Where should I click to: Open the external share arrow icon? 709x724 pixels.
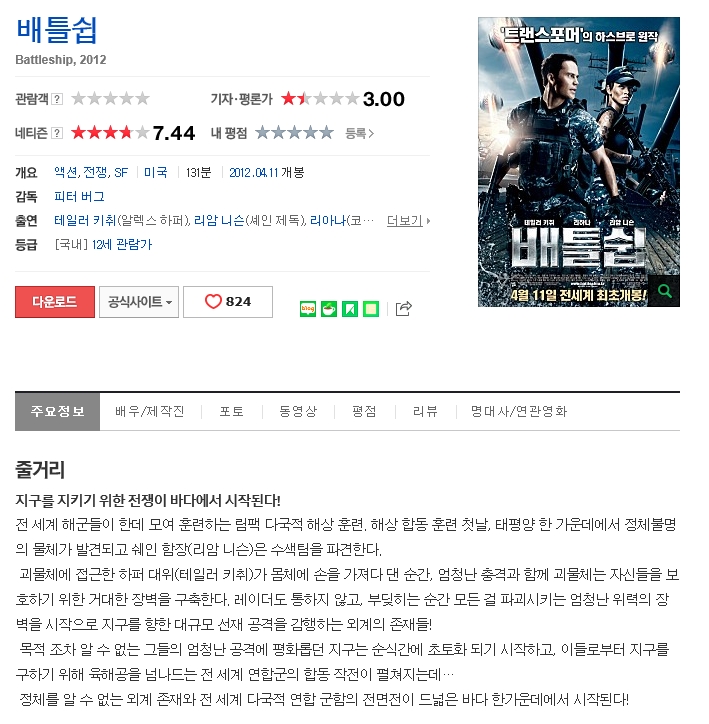point(403,308)
